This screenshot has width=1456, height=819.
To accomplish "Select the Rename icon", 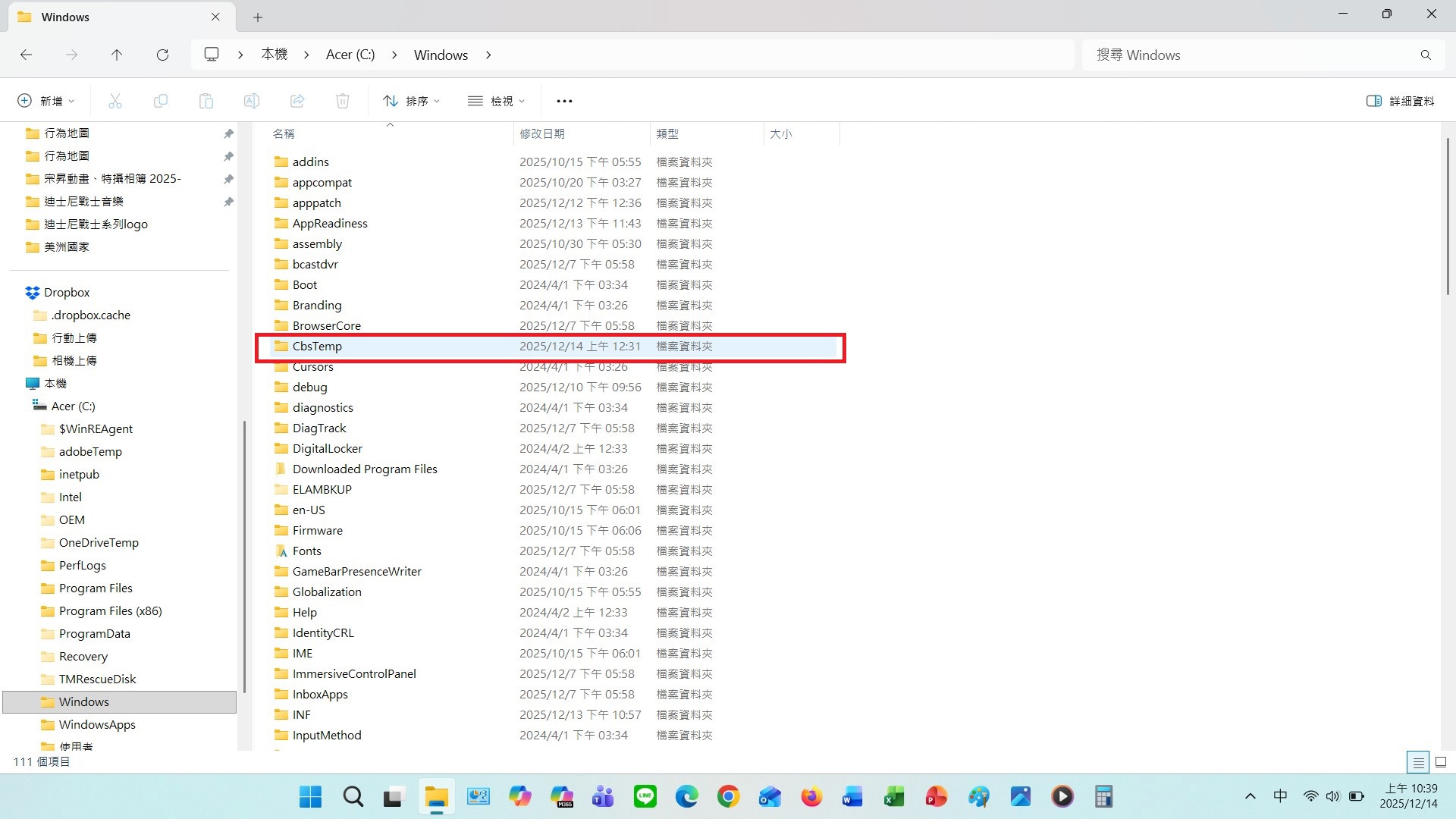I will pos(252,100).
